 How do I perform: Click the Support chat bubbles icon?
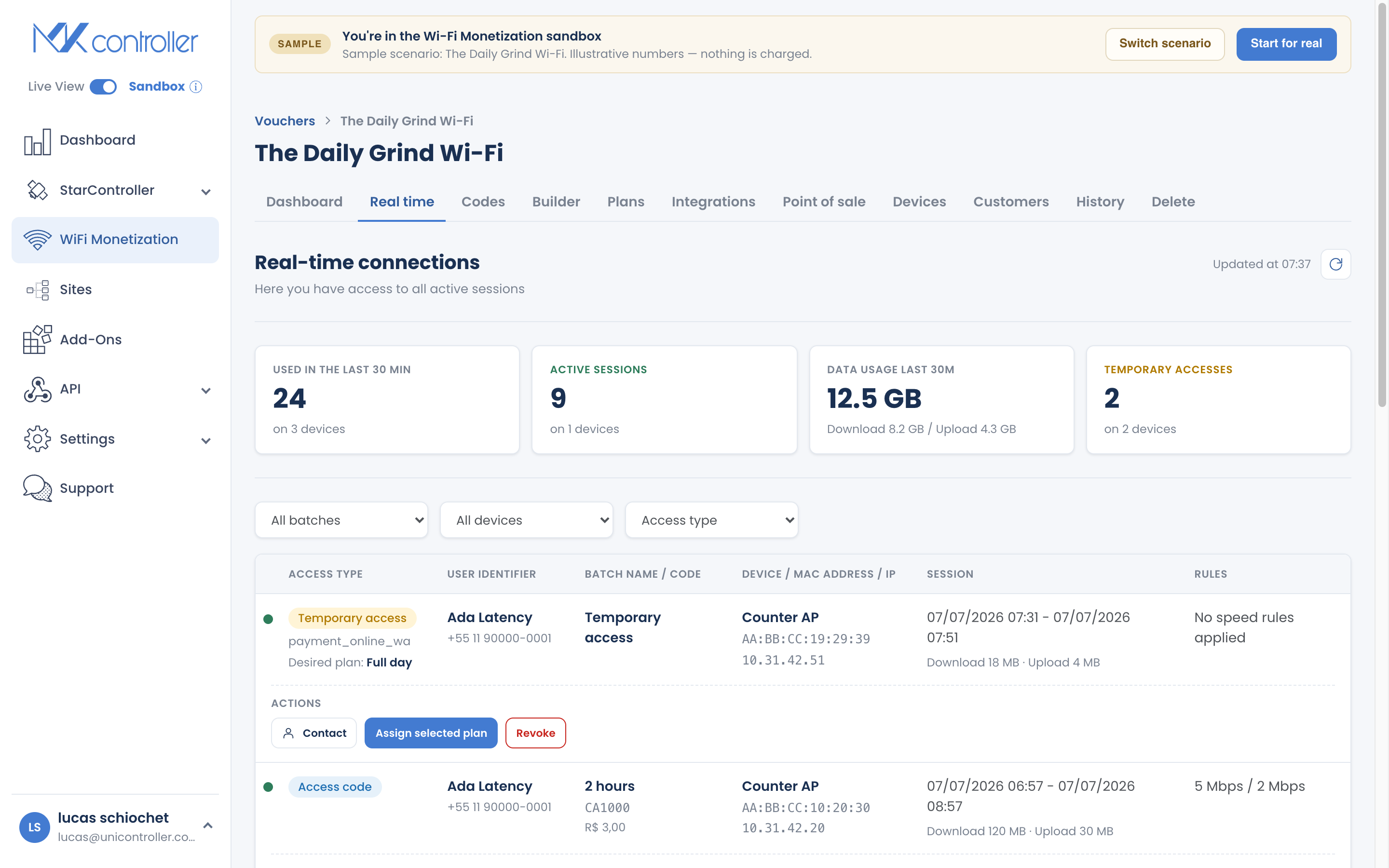pyautogui.click(x=37, y=488)
